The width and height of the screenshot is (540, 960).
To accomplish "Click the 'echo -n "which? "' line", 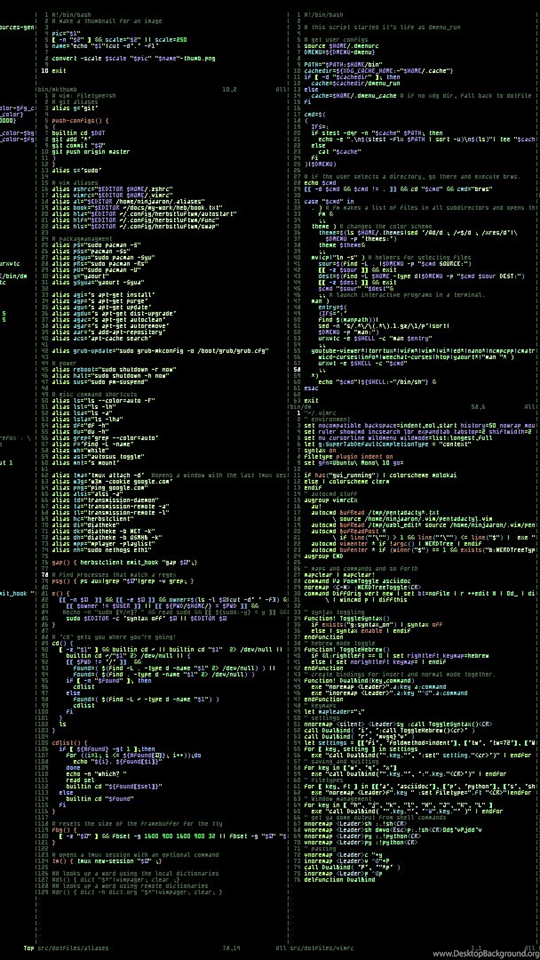I will 96,773.
